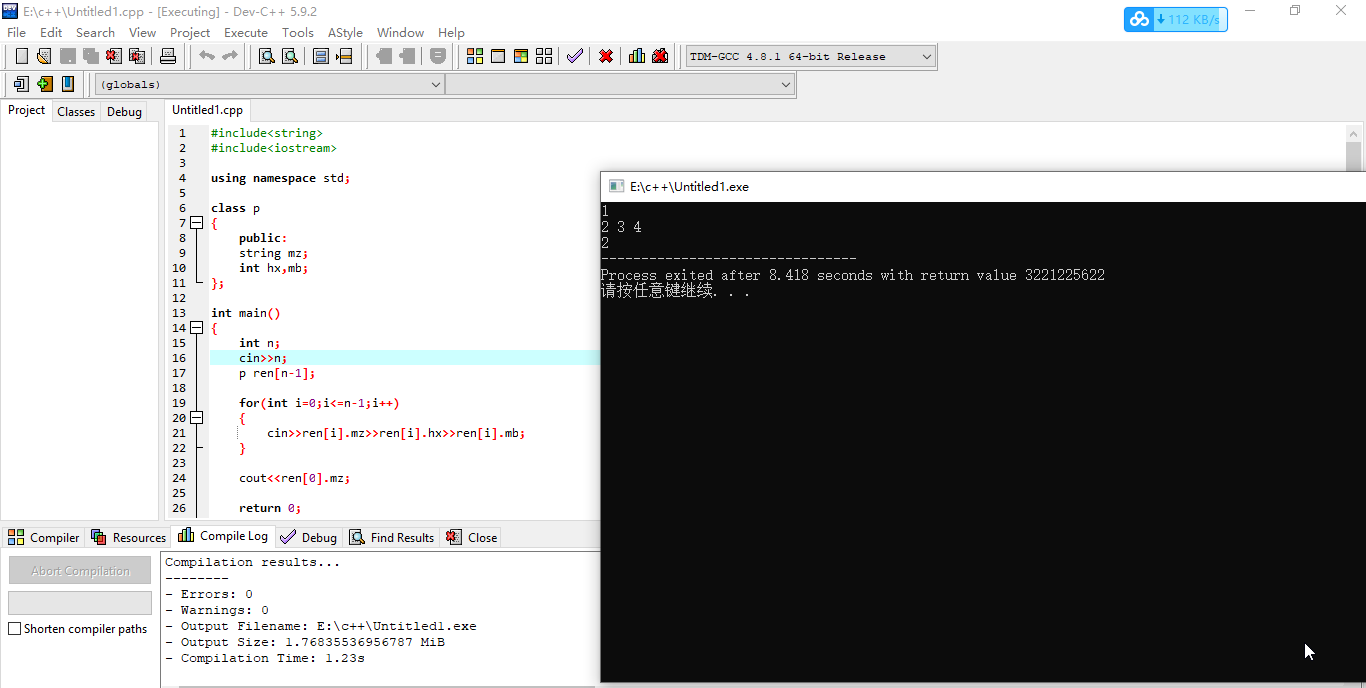
Task: Click the 'Process exited after' console line
Action: 853,275
